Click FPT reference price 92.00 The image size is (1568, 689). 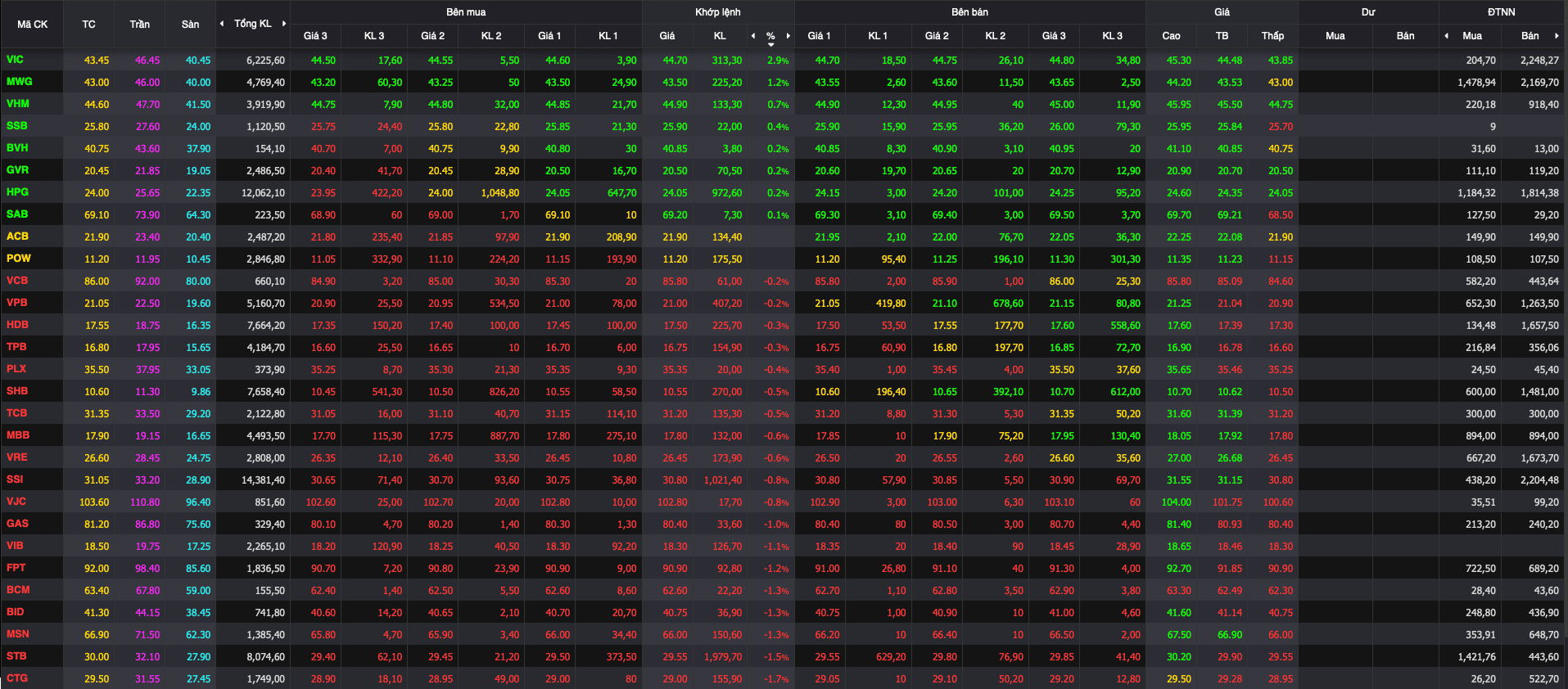(x=97, y=569)
